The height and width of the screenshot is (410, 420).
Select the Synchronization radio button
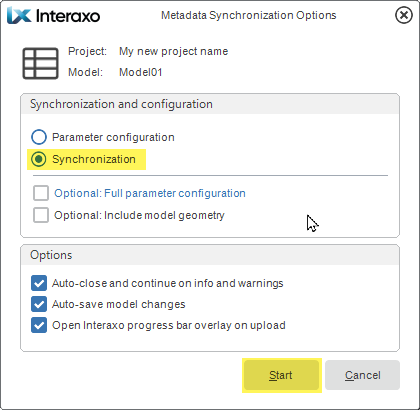click(x=39, y=159)
